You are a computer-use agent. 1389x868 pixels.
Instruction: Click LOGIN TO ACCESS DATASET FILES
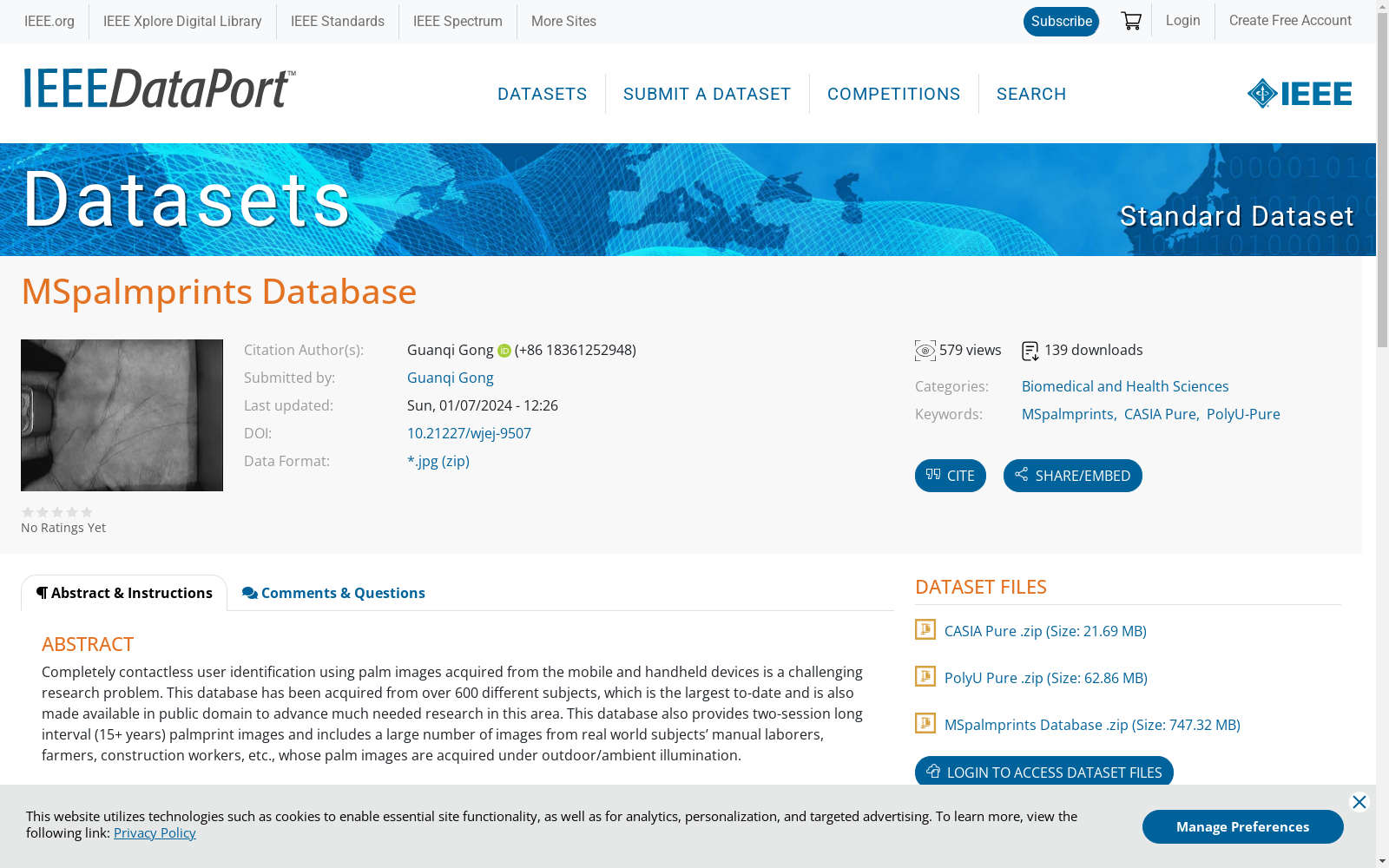(1044, 772)
